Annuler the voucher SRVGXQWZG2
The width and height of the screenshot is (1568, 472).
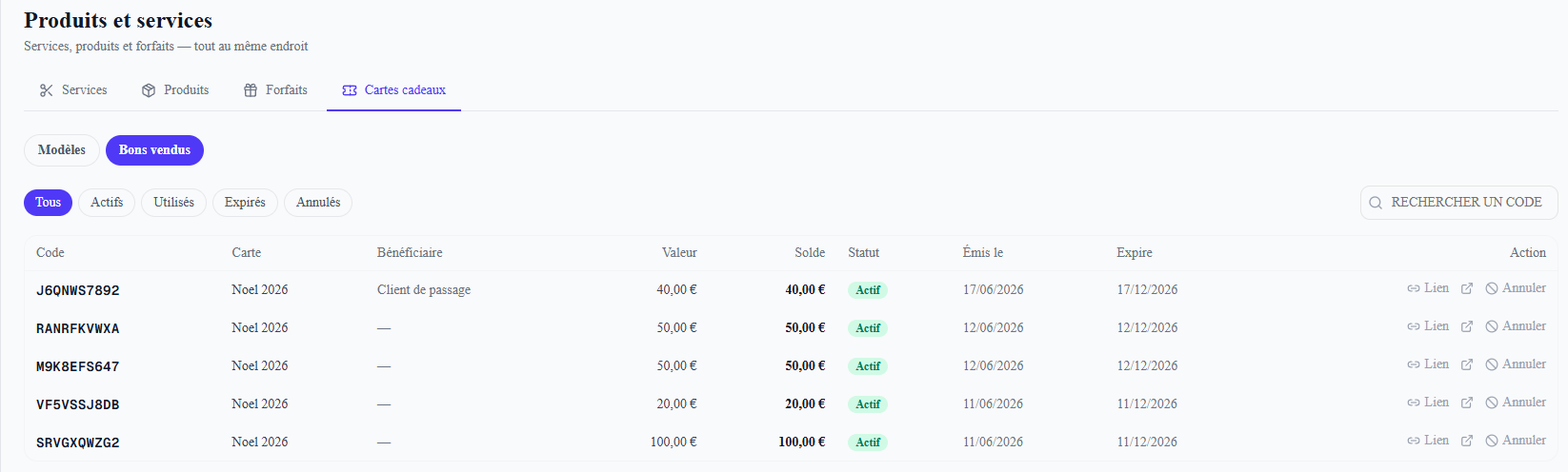click(1516, 441)
